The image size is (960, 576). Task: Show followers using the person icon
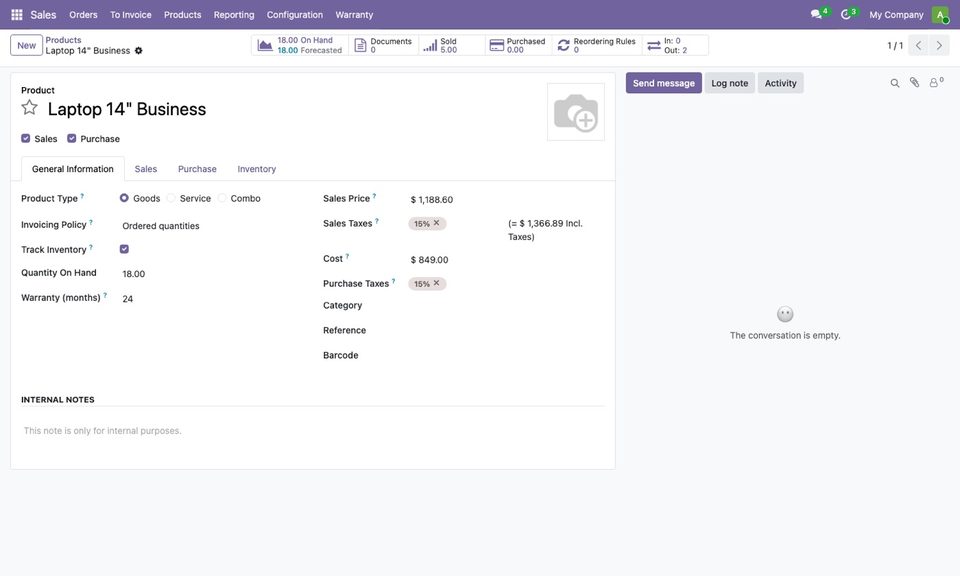pyautogui.click(x=936, y=83)
